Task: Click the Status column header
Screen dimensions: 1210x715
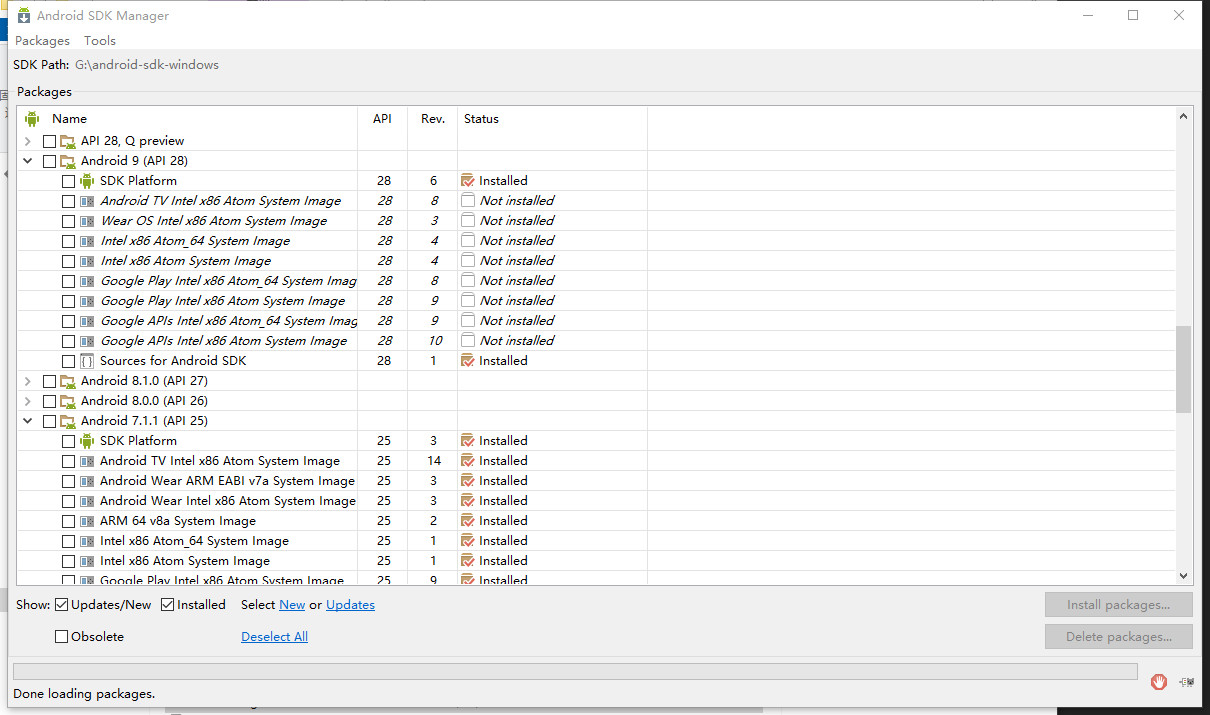Action: pyautogui.click(x=552, y=119)
